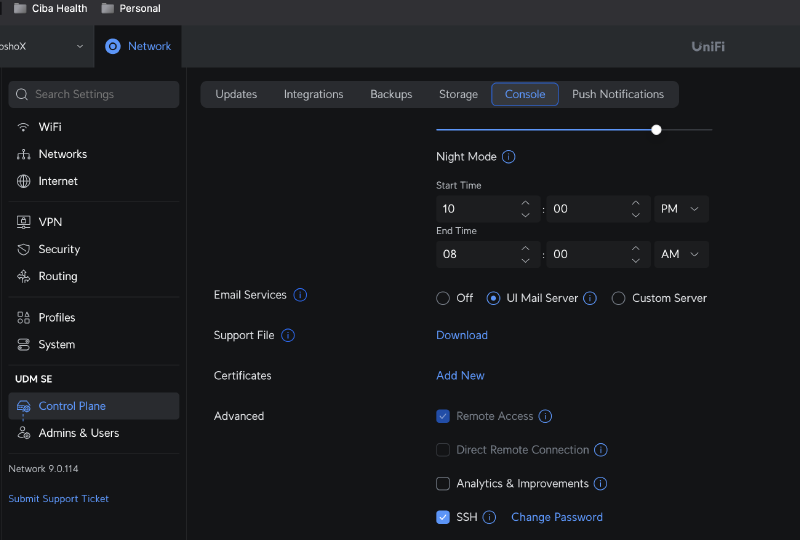The height and width of the screenshot is (540, 800).
Task: Show Night Mode info tooltip
Action: tap(509, 157)
